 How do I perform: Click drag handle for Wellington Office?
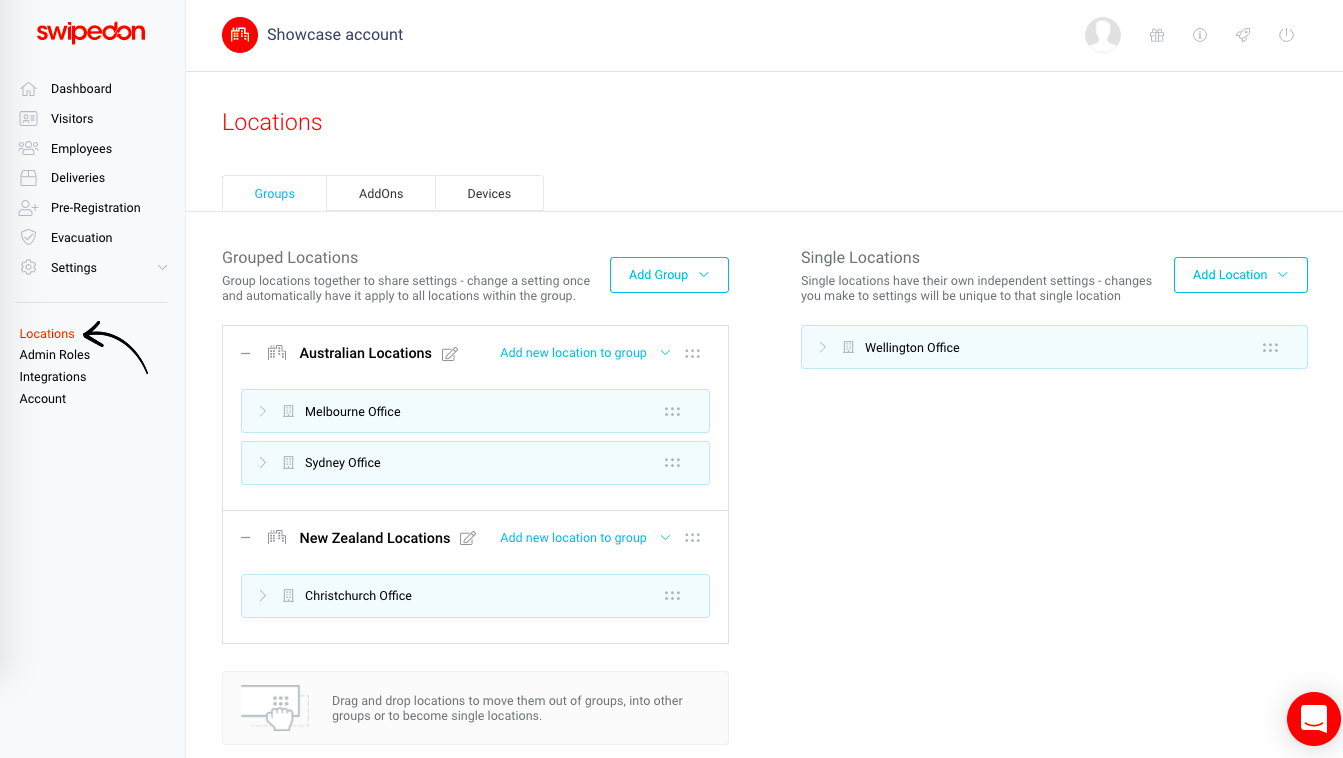[x=1271, y=347]
